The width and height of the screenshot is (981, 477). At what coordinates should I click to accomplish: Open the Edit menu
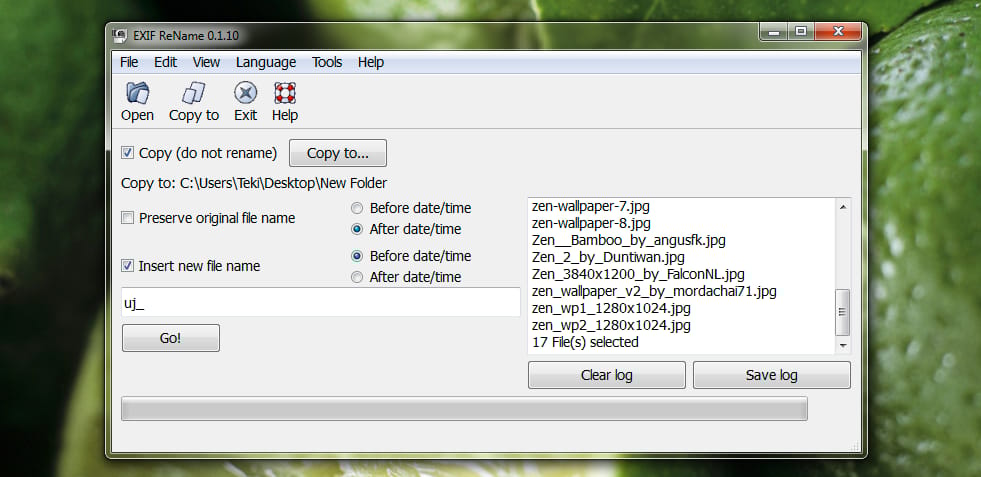(x=165, y=62)
